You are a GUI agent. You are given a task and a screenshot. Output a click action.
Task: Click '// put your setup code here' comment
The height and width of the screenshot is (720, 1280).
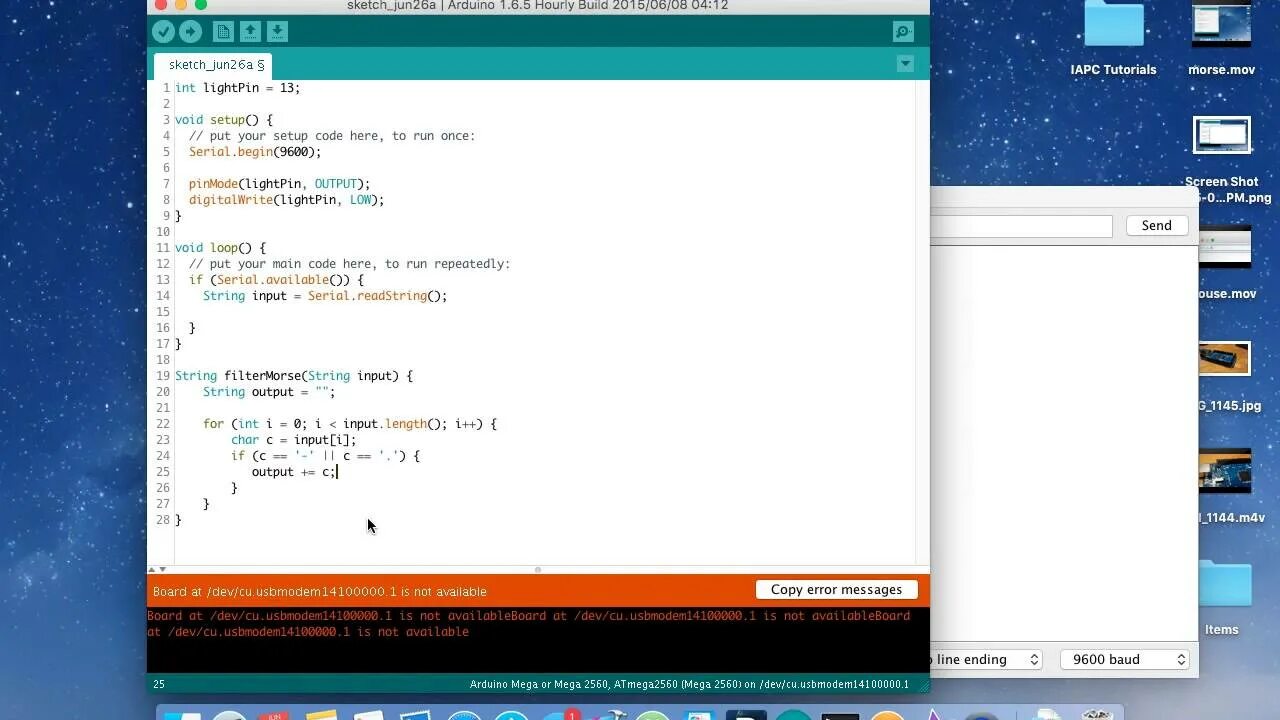332,136
